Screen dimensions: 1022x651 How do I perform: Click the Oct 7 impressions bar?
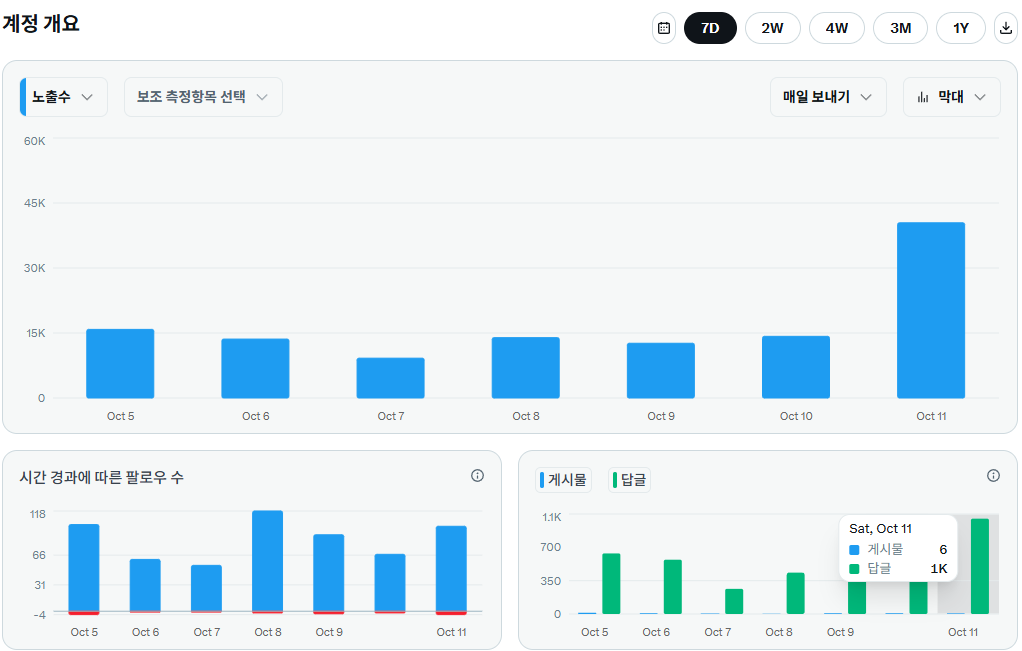tap(390, 378)
